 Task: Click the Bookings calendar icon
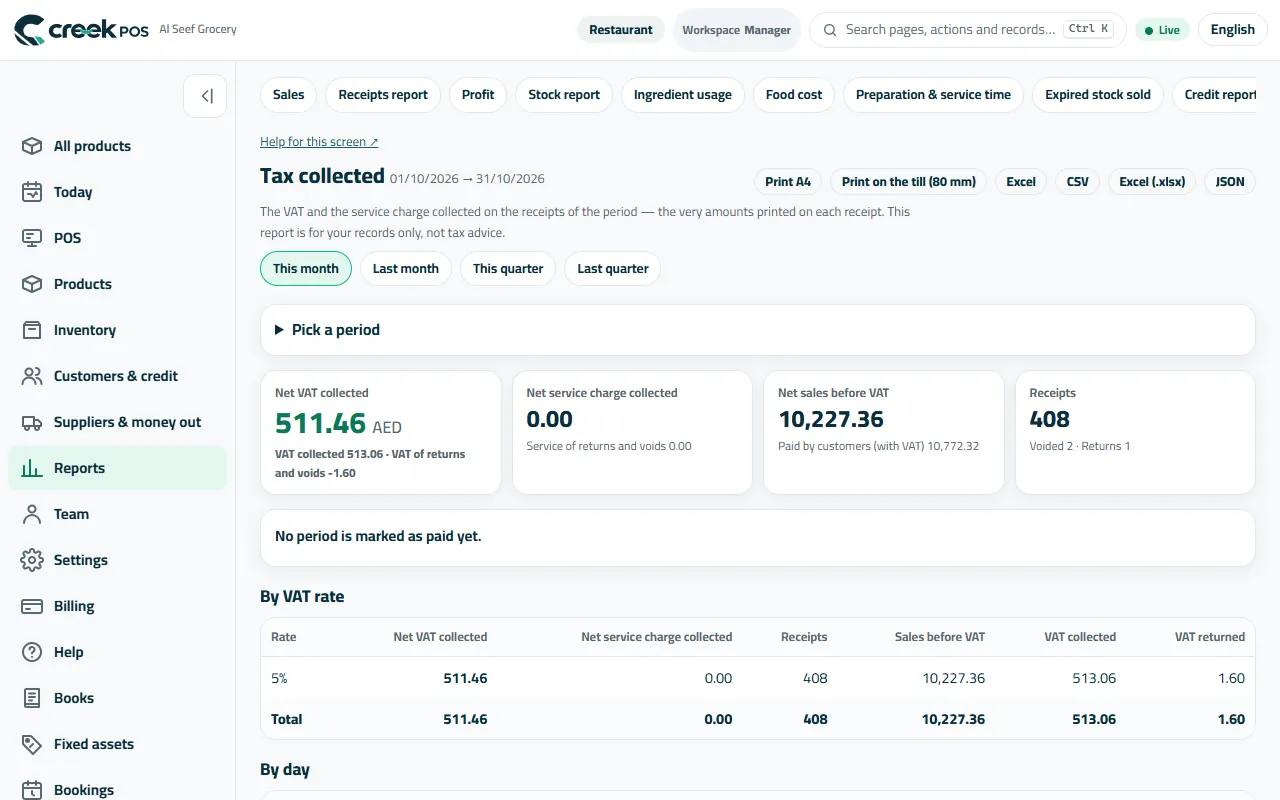(x=32, y=790)
